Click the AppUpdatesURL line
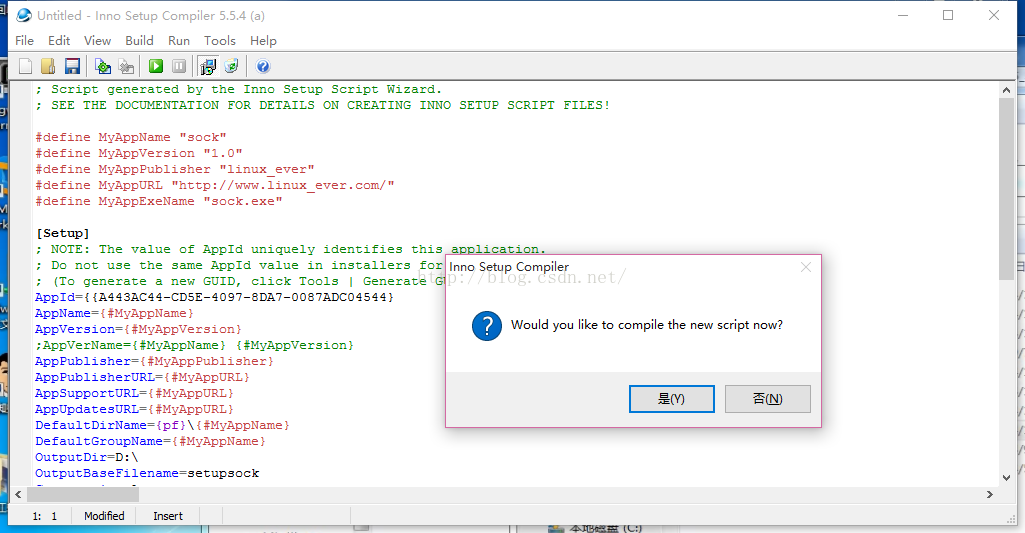The height and width of the screenshot is (533, 1025). point(135,409)
